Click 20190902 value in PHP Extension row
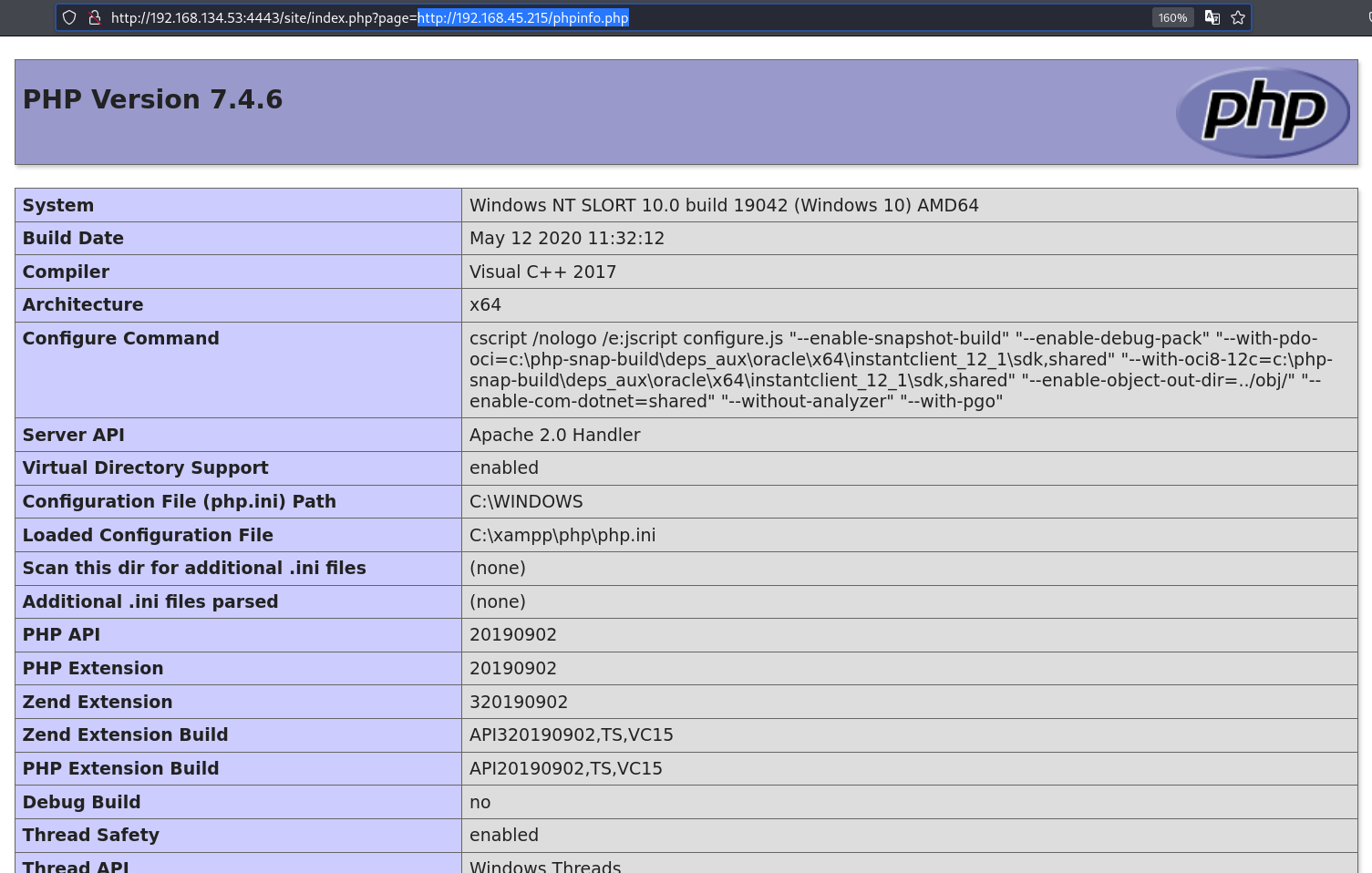The height and width of the screenshot is (873, 1372). 513,668
